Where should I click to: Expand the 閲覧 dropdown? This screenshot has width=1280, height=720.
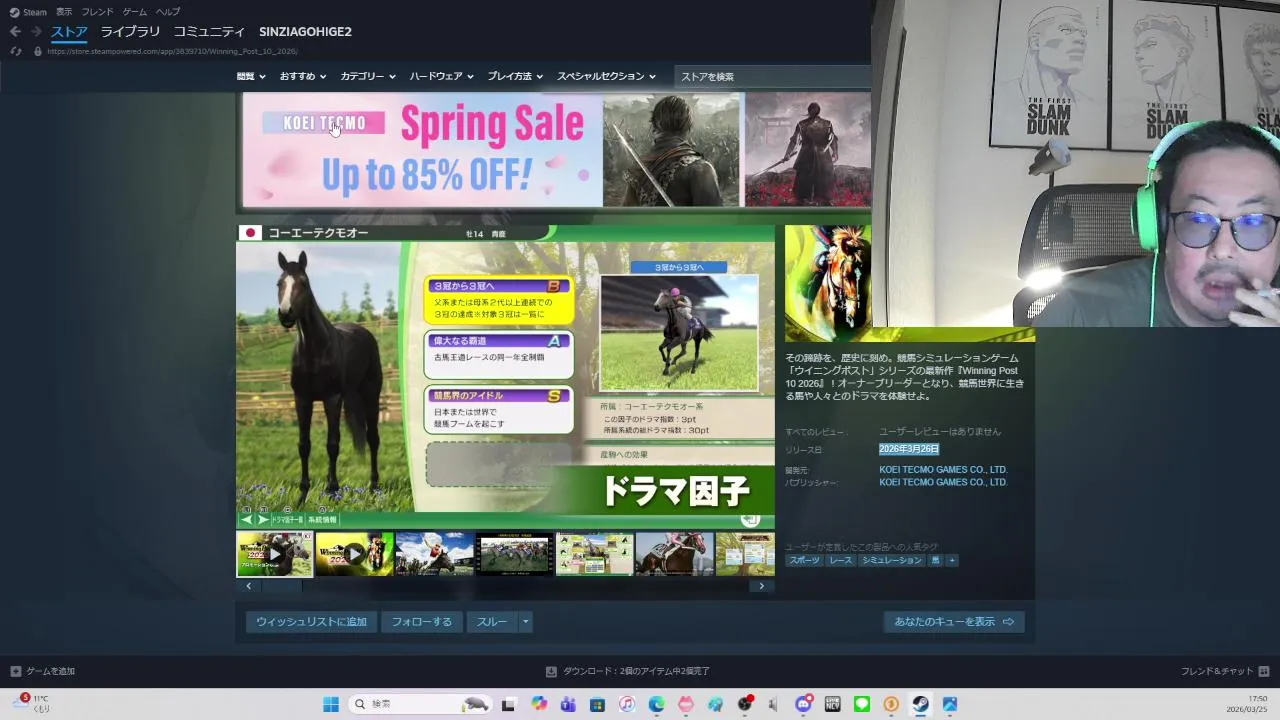click(251, 76)
